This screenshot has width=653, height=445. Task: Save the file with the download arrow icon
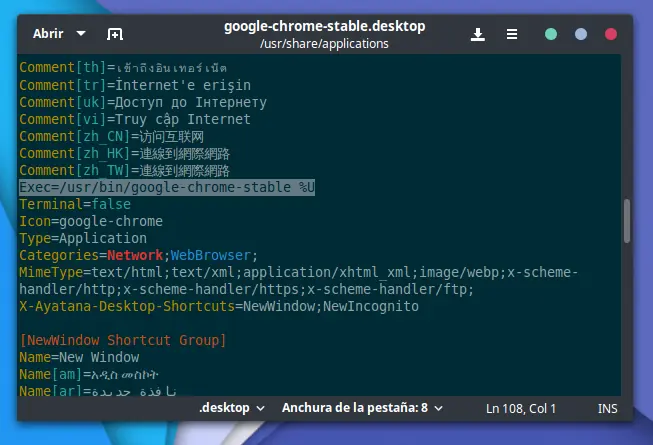pyautogui.click(x=478, y=34)
